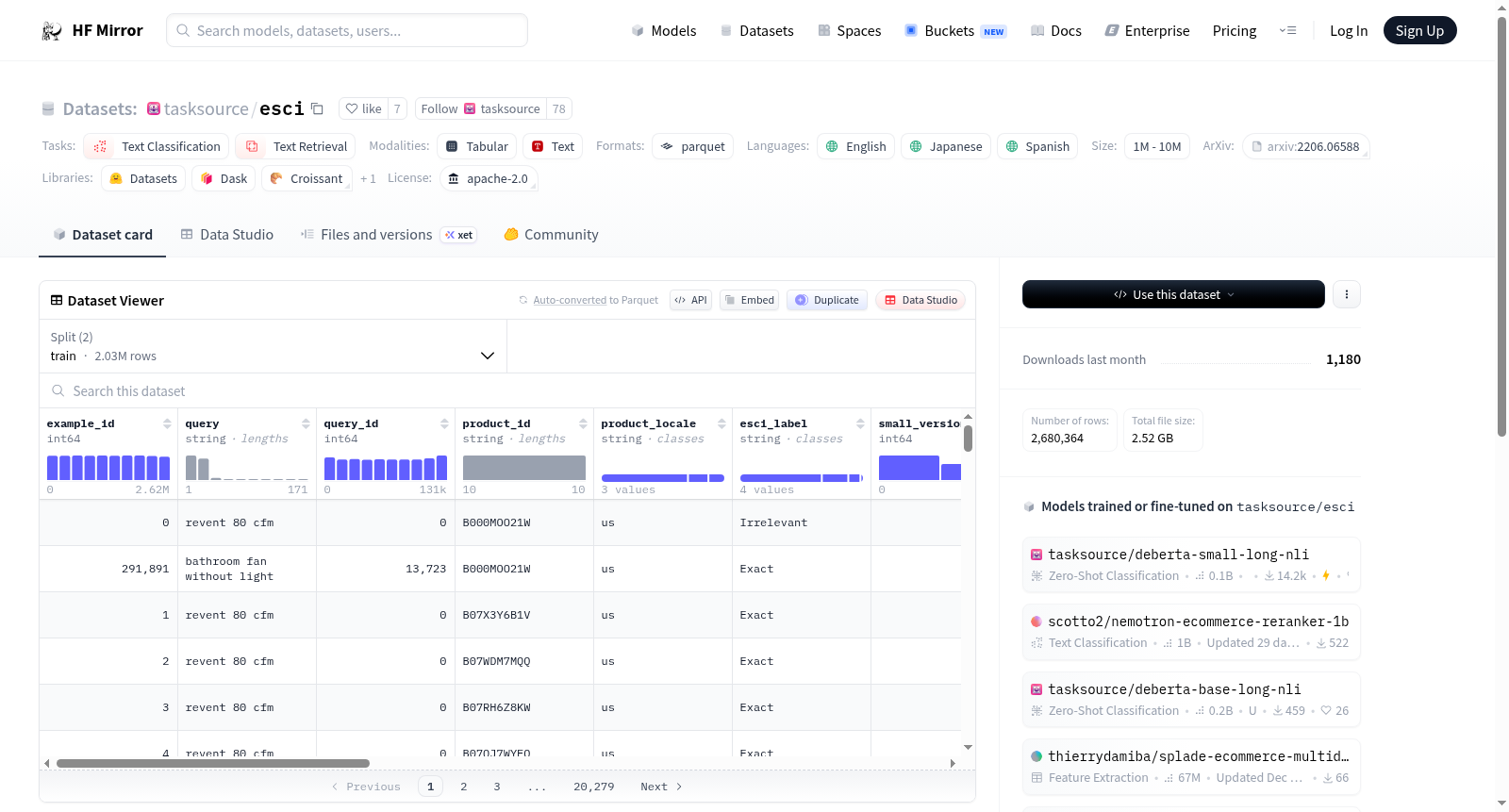The width and height of the screenshot is (1509, 812).
Task: Open the three-dot more options menu
Action: [1347, 294]
